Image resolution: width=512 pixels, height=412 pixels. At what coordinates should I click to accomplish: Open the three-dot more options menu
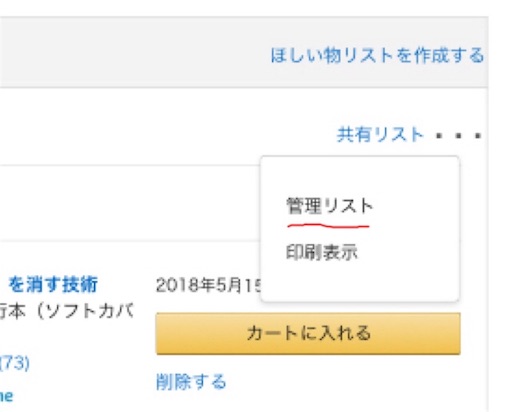coord(459,136)
